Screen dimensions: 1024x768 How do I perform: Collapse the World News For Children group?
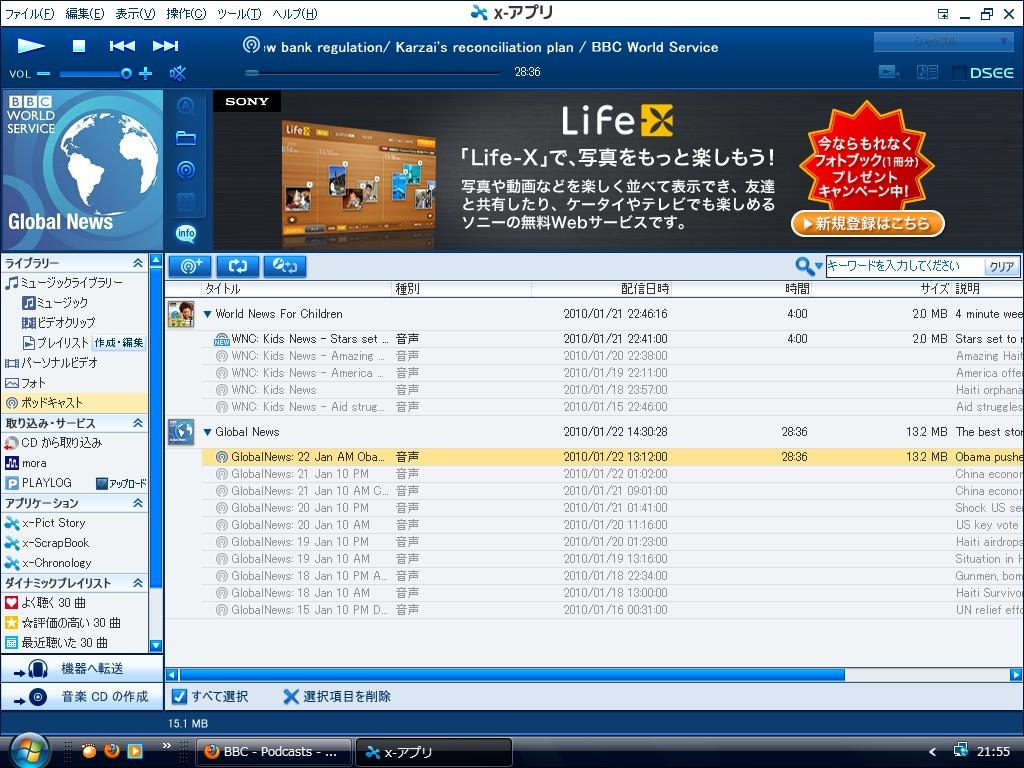coord(208,314)
